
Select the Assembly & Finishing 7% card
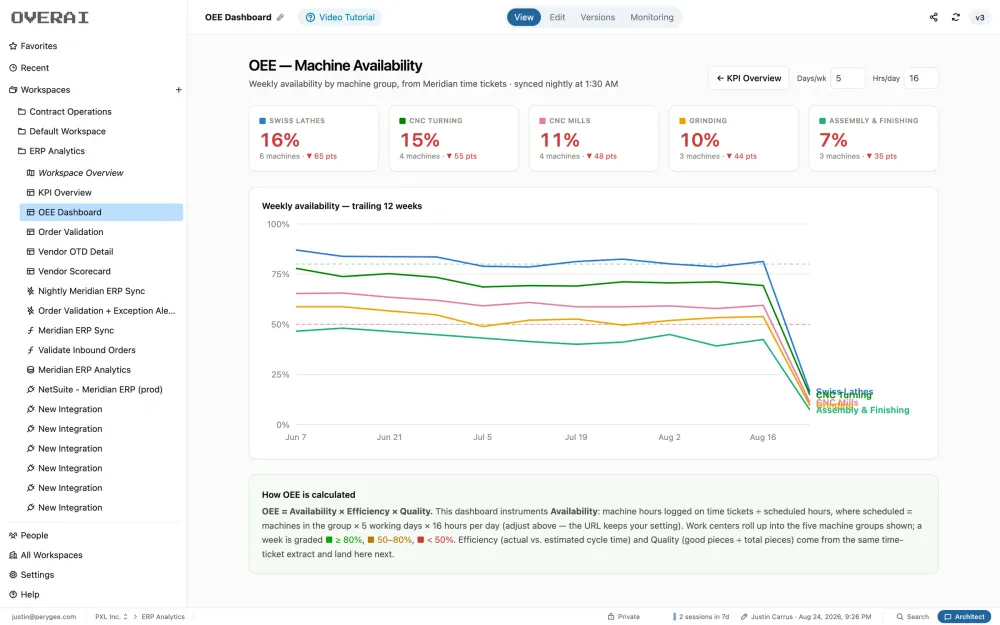pos(873,138)
